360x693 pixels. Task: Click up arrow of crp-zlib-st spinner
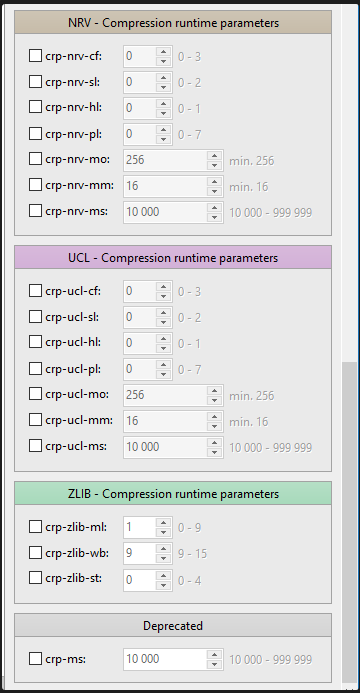(x=163, y=575)
